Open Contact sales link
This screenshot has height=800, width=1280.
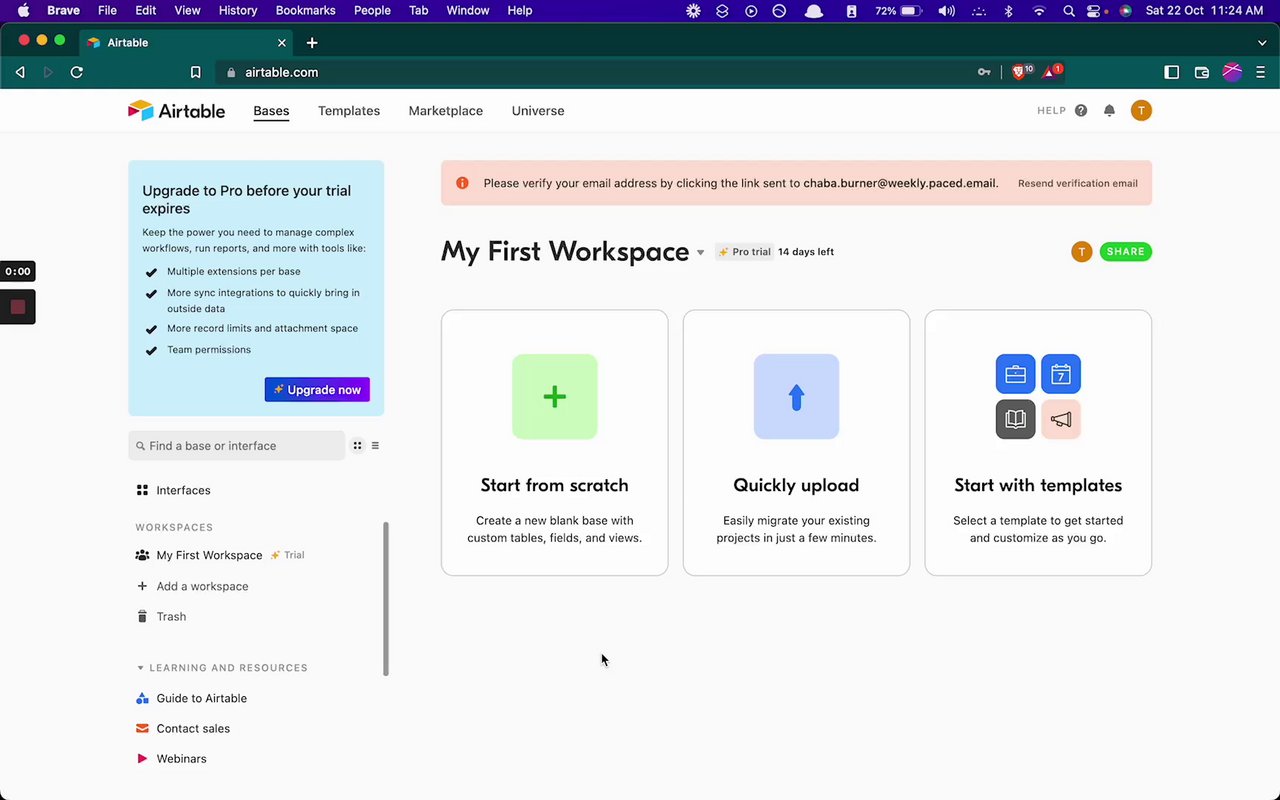(x=193, y=728)
